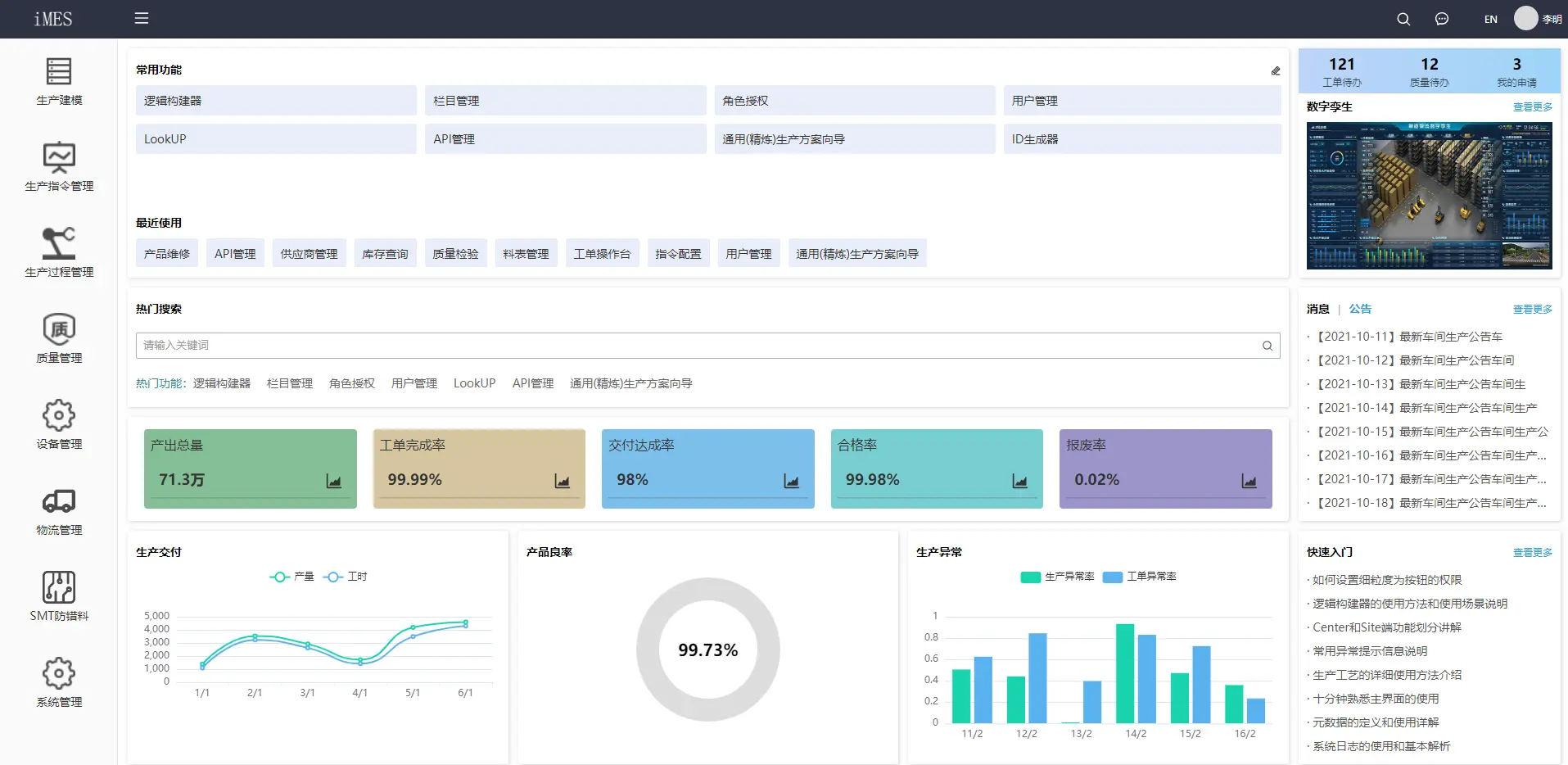This screenshot has height=765, width=1568.
Task: Select hot function link 逻辑构建器 under search
Action: pyautogui.click(x=222, y=383)
